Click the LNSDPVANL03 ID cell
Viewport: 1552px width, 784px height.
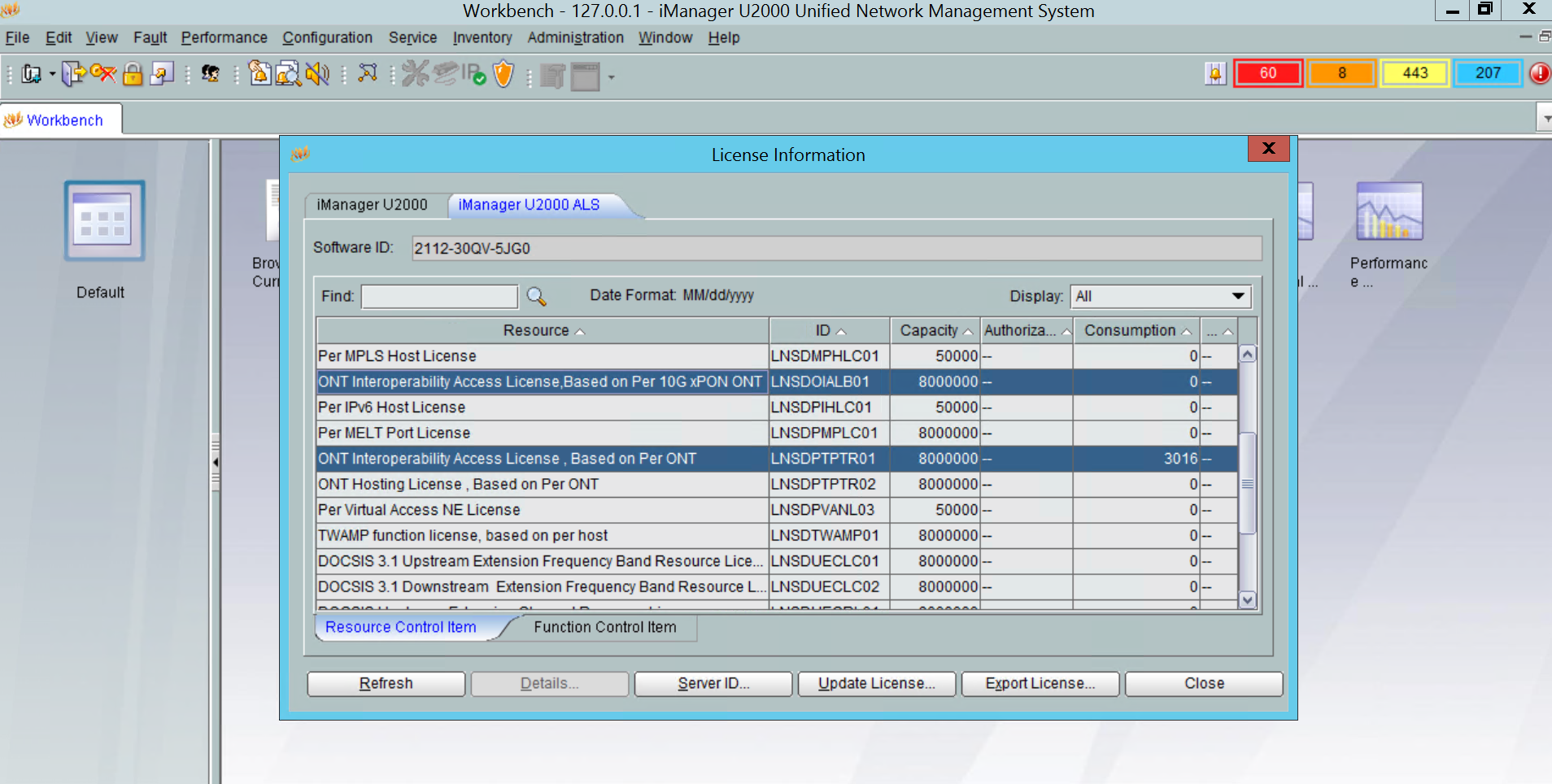point(829,510)
